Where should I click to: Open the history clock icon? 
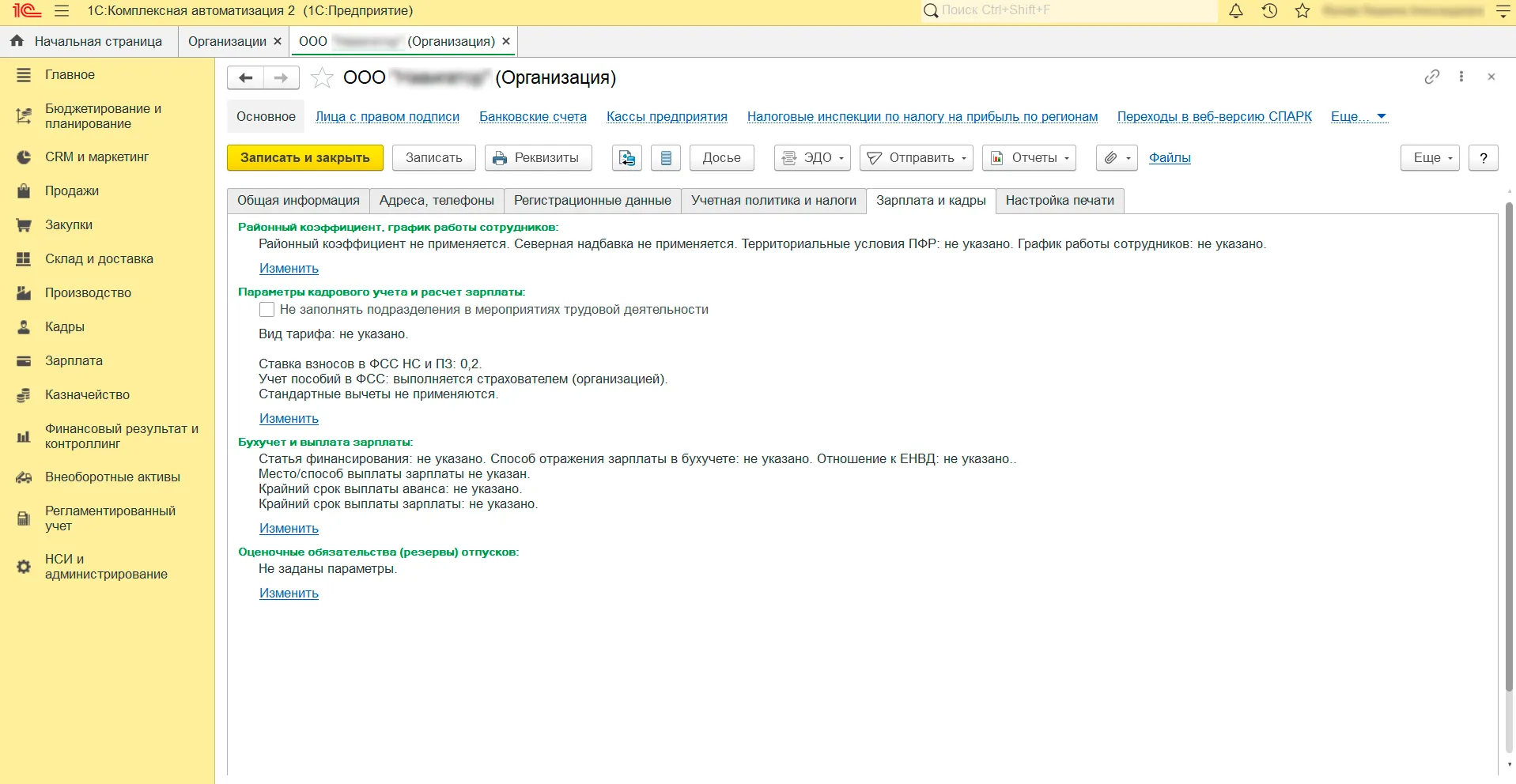point(1269,11)
